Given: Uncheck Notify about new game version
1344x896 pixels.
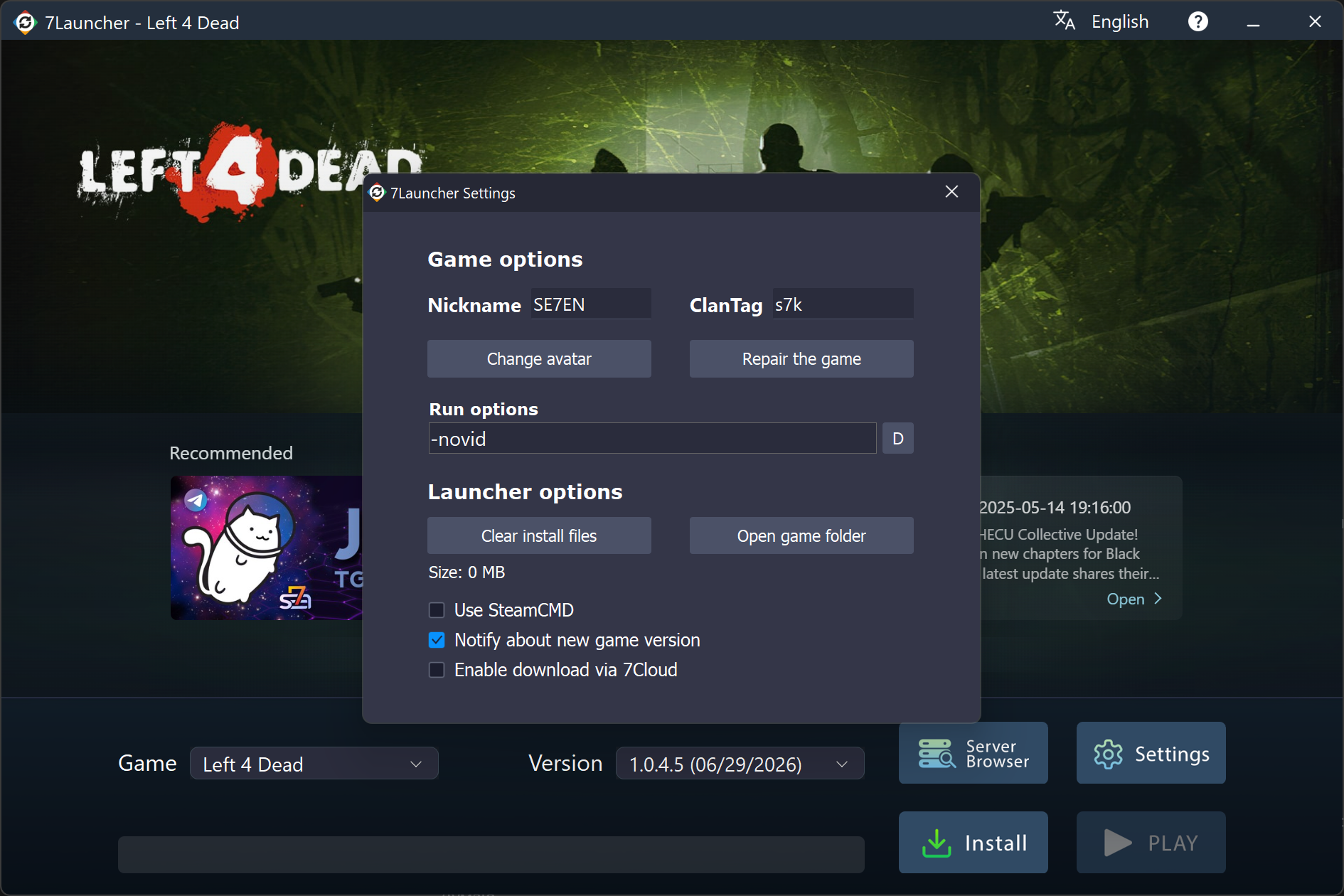Looking at the screenshot, I should (437, 640).
